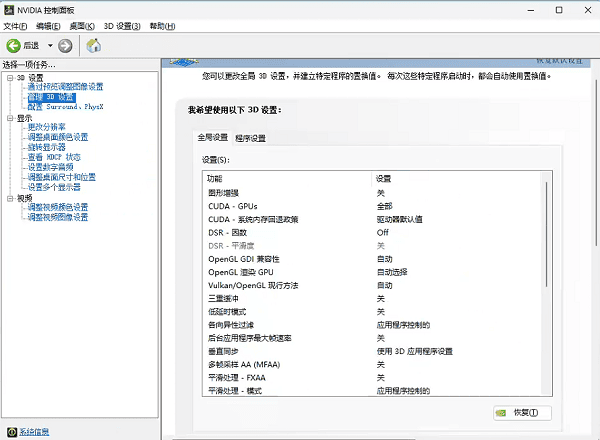Collapse the 视频 tree node
Screen dimensions: 600x440
pyautogui.click(x=9, y=198)
